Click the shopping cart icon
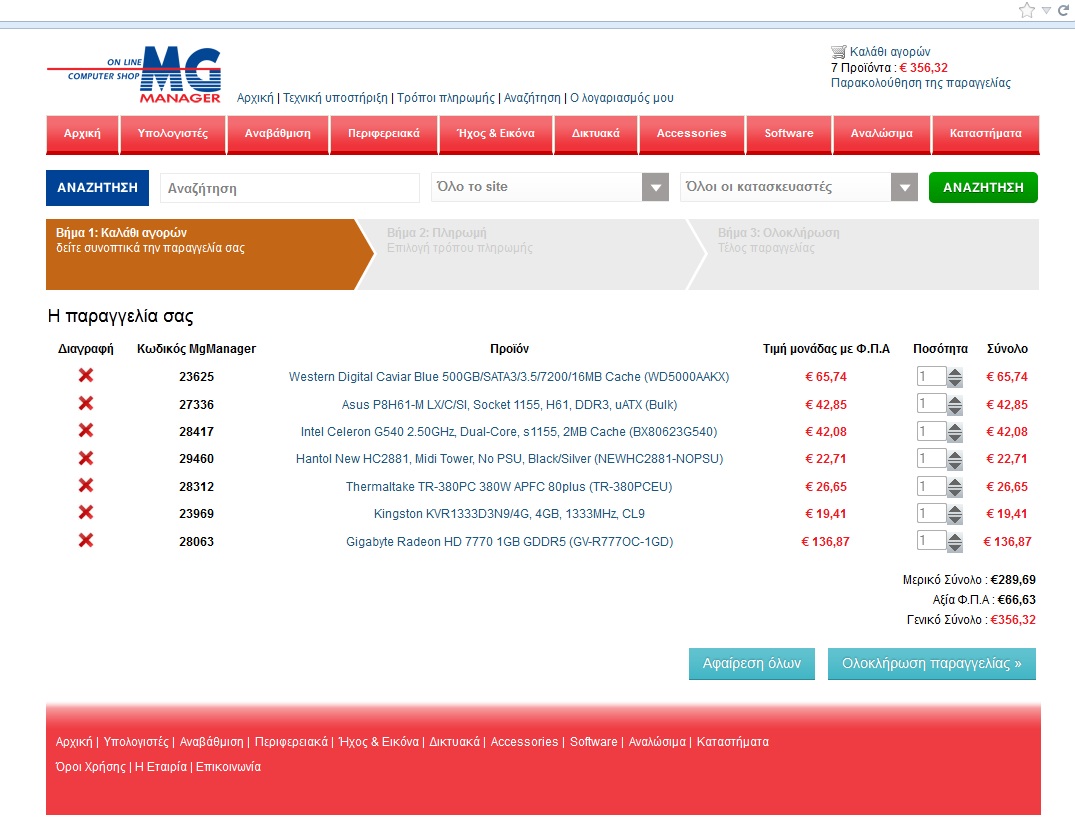The height and width of the screenshot is (831, 1075). (x=838, y=51)
